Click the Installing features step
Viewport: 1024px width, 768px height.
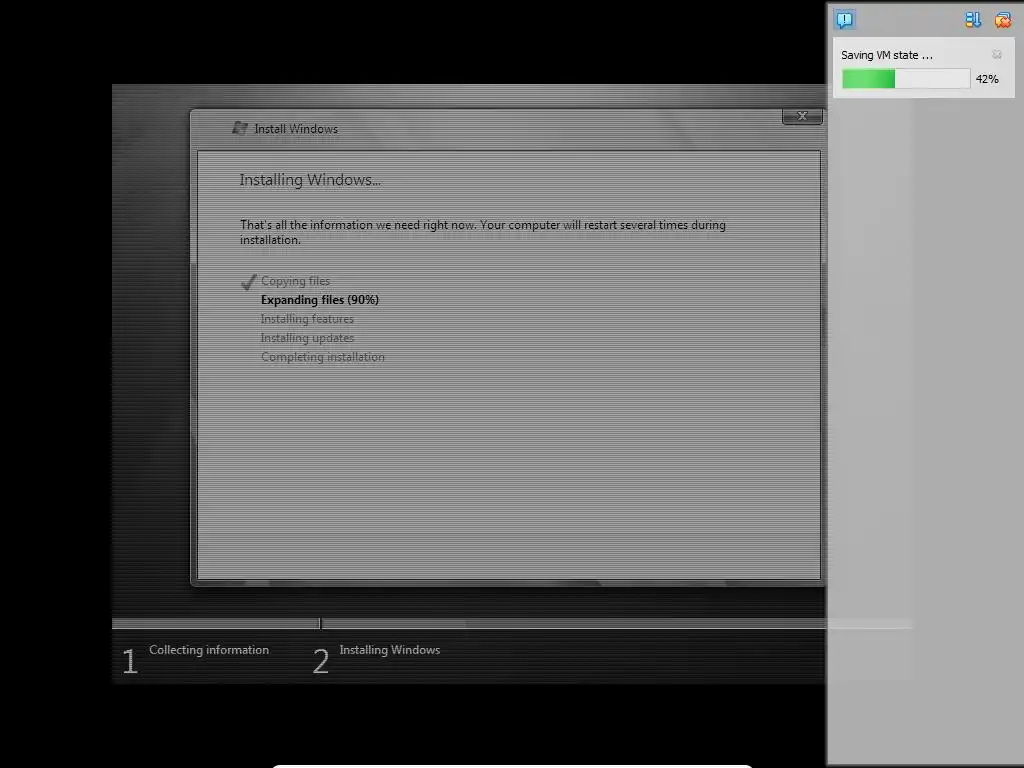tap(307, 319)
